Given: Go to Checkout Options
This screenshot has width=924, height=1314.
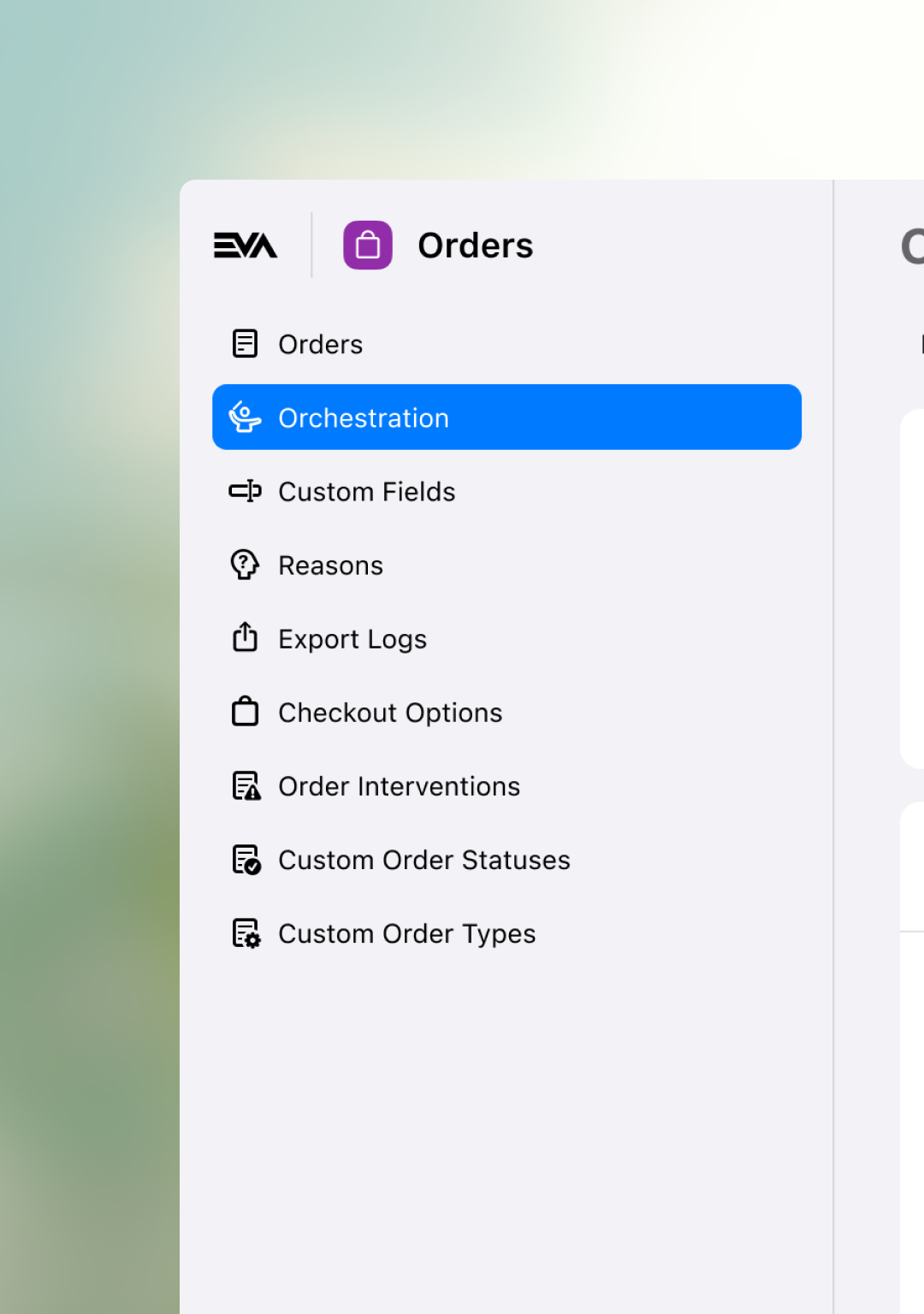Looking at the screenshot, I should 390,712.
